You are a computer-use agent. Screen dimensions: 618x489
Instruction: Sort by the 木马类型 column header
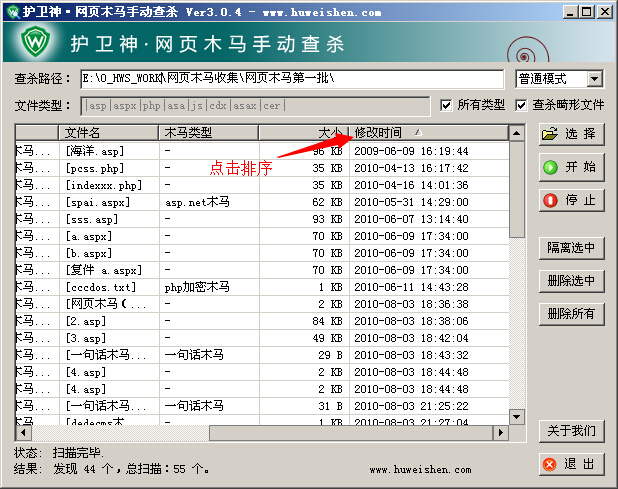coord(208,133)
